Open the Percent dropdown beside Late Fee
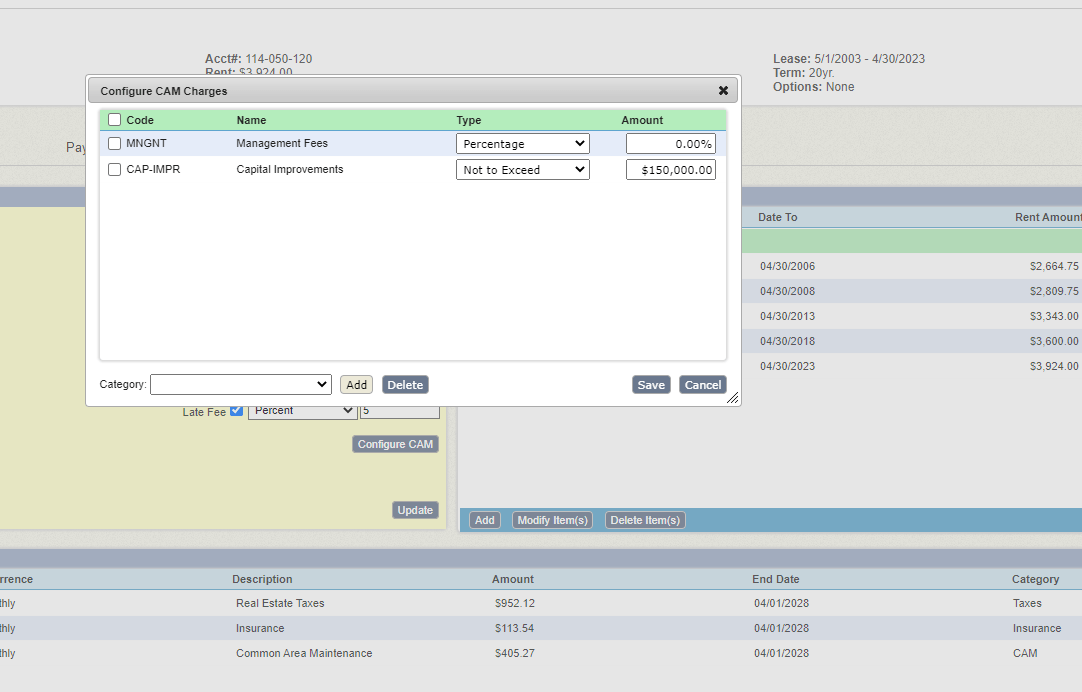 302,410
